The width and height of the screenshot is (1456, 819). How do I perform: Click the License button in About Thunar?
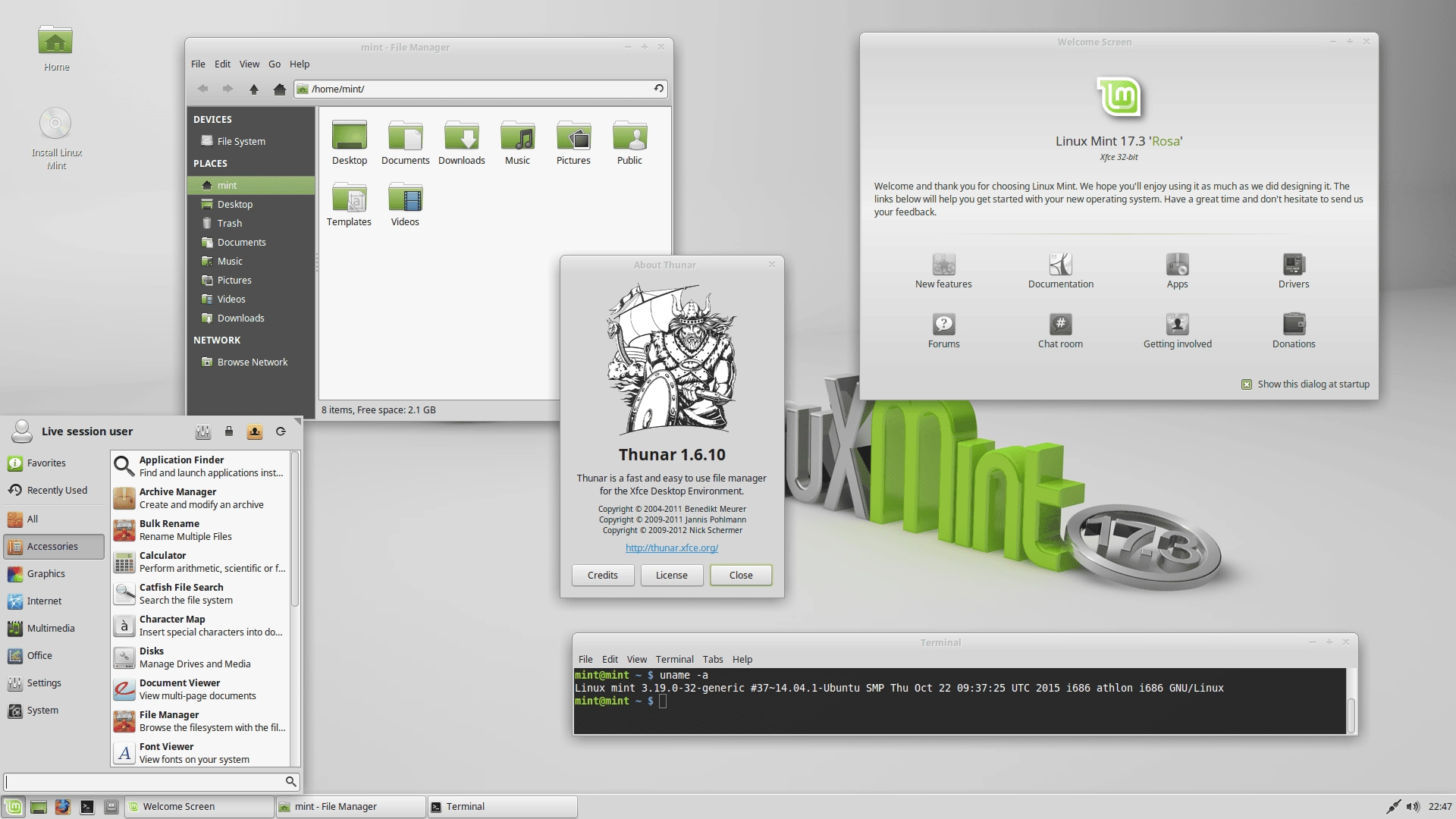(672, 576)
